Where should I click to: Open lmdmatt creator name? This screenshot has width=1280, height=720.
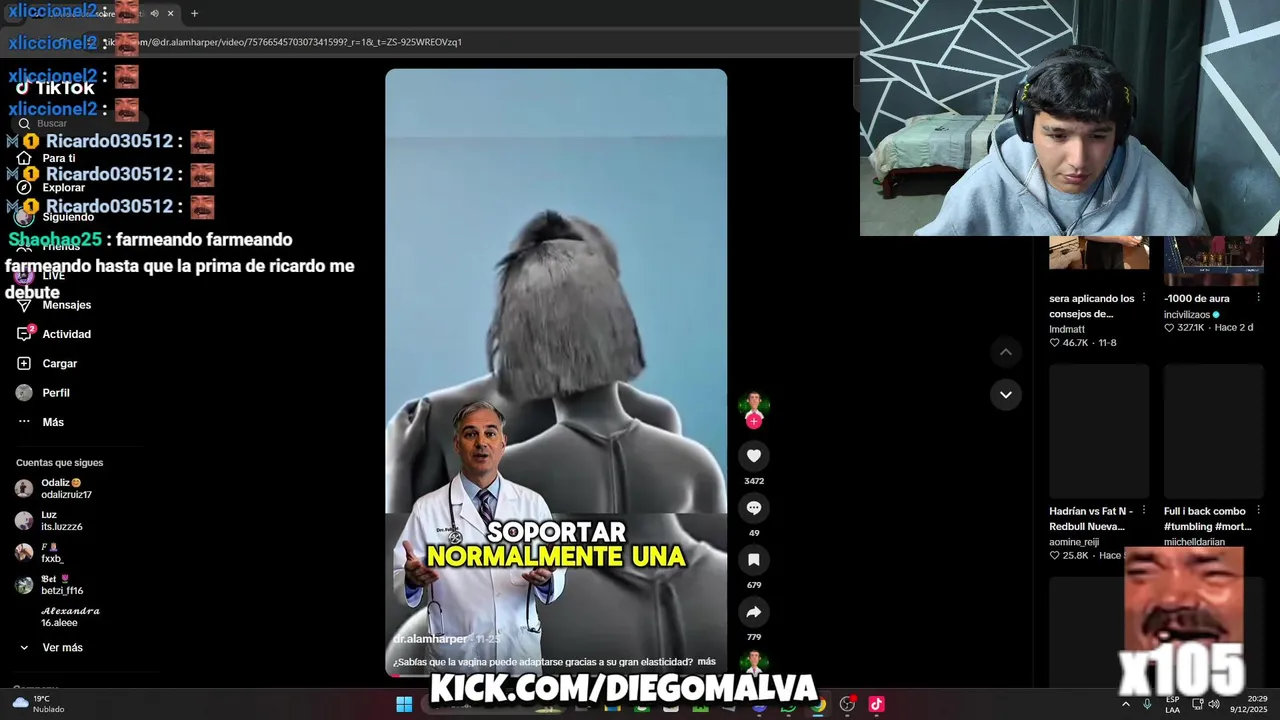point(1067,329)
